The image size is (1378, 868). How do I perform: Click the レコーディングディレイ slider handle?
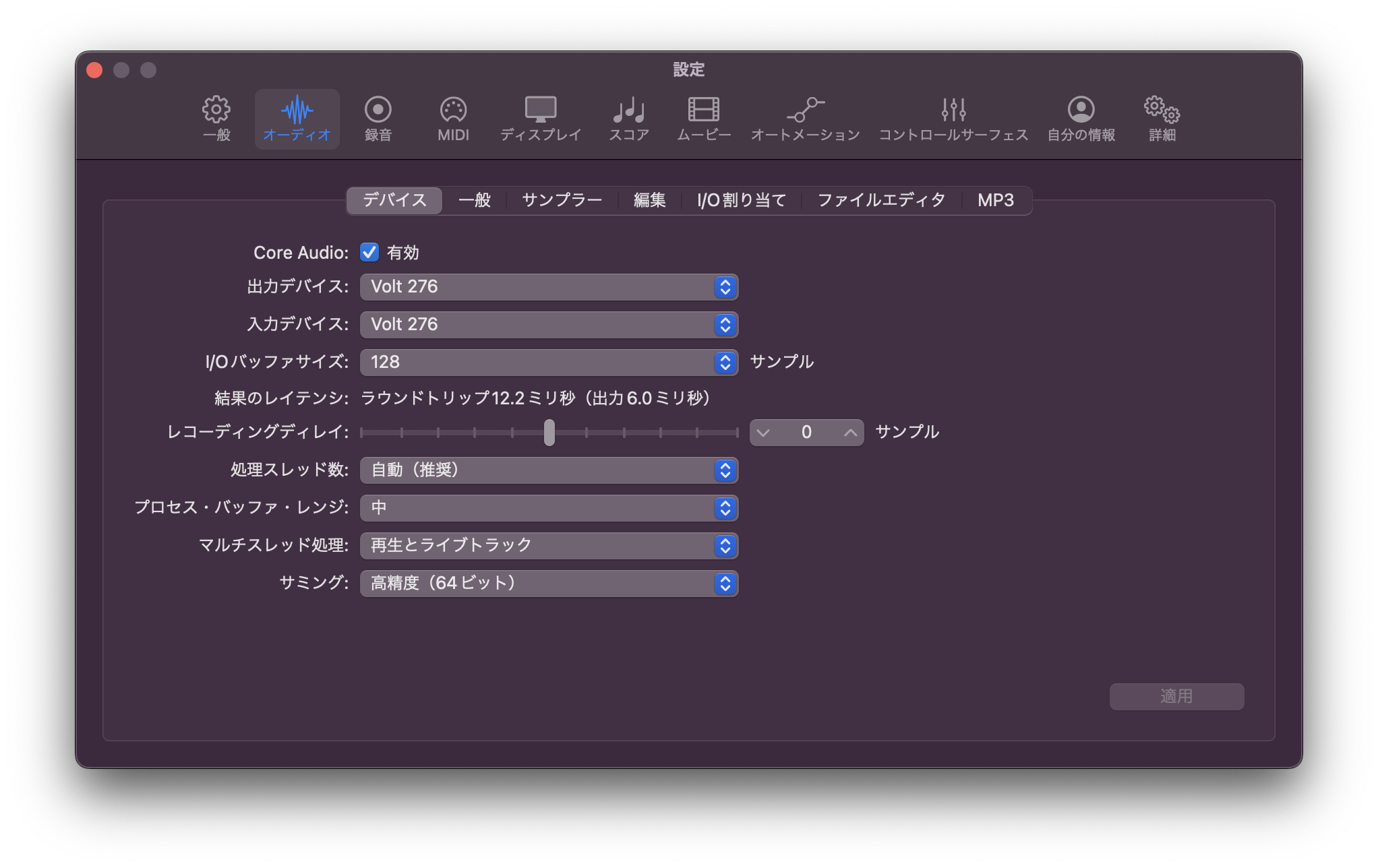(x=549, y=433)
